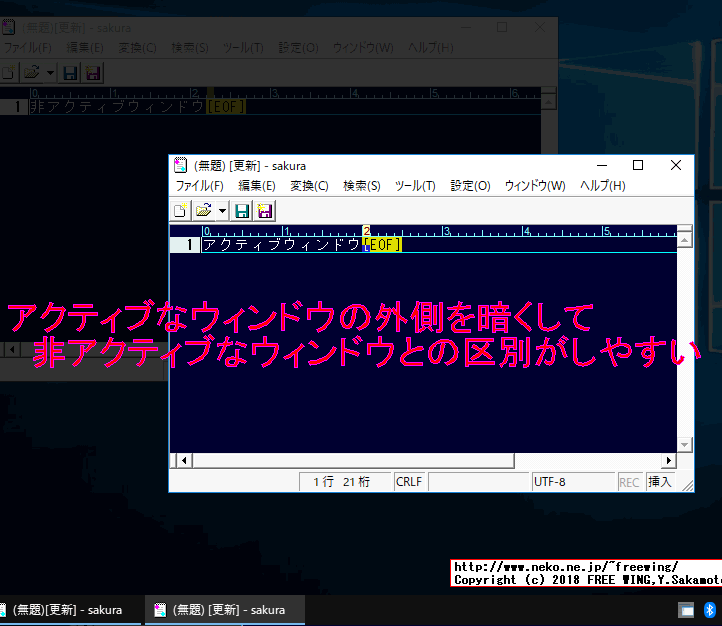Maximize the inactive sakura window

502,27
